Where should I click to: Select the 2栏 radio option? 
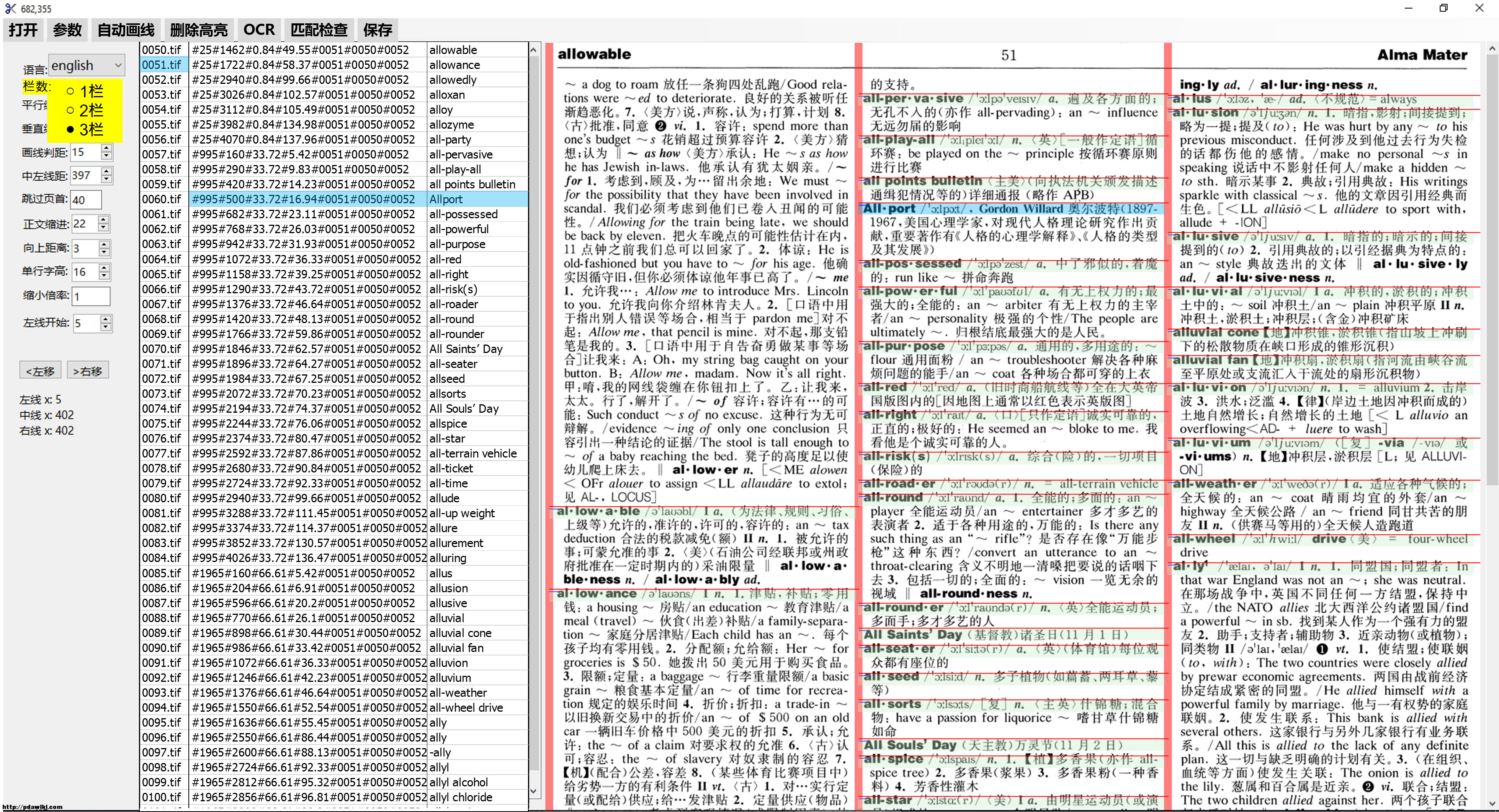pyautogui.click(x=85, y=110)
